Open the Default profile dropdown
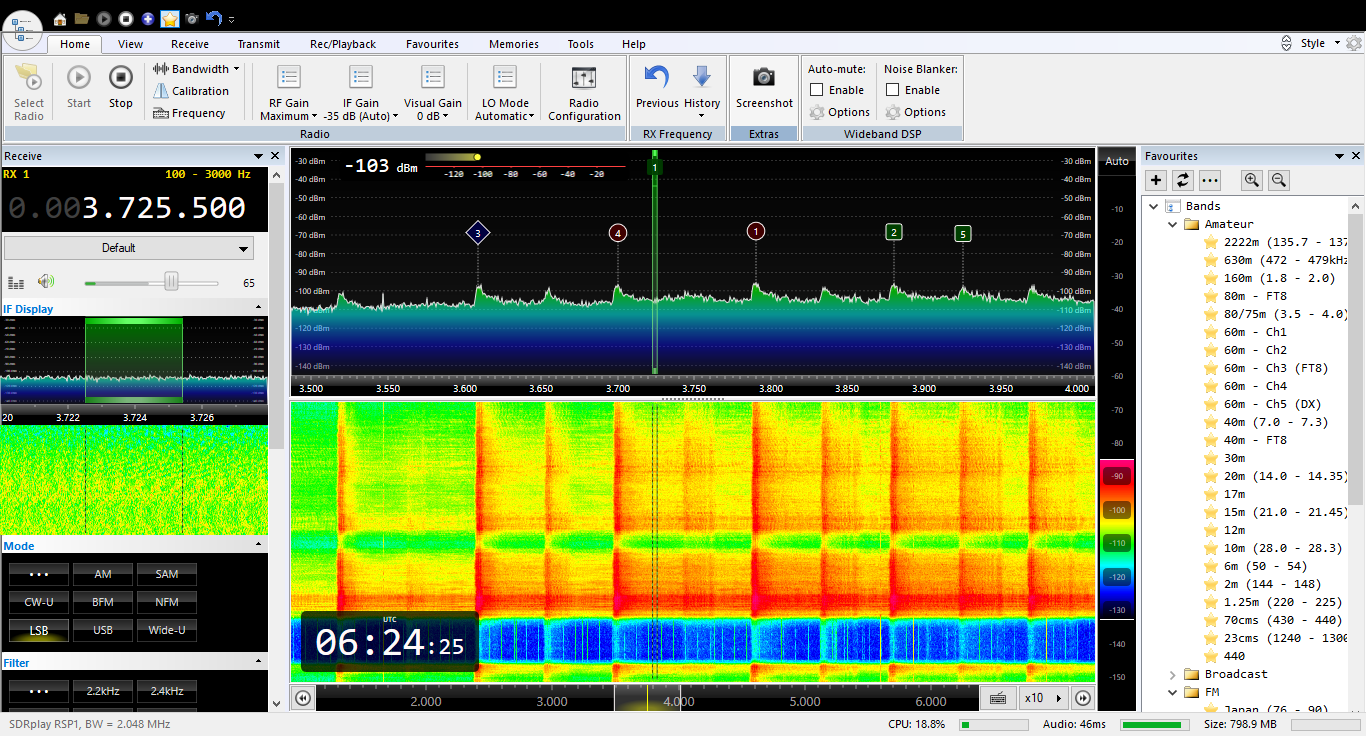 [129, 248]
